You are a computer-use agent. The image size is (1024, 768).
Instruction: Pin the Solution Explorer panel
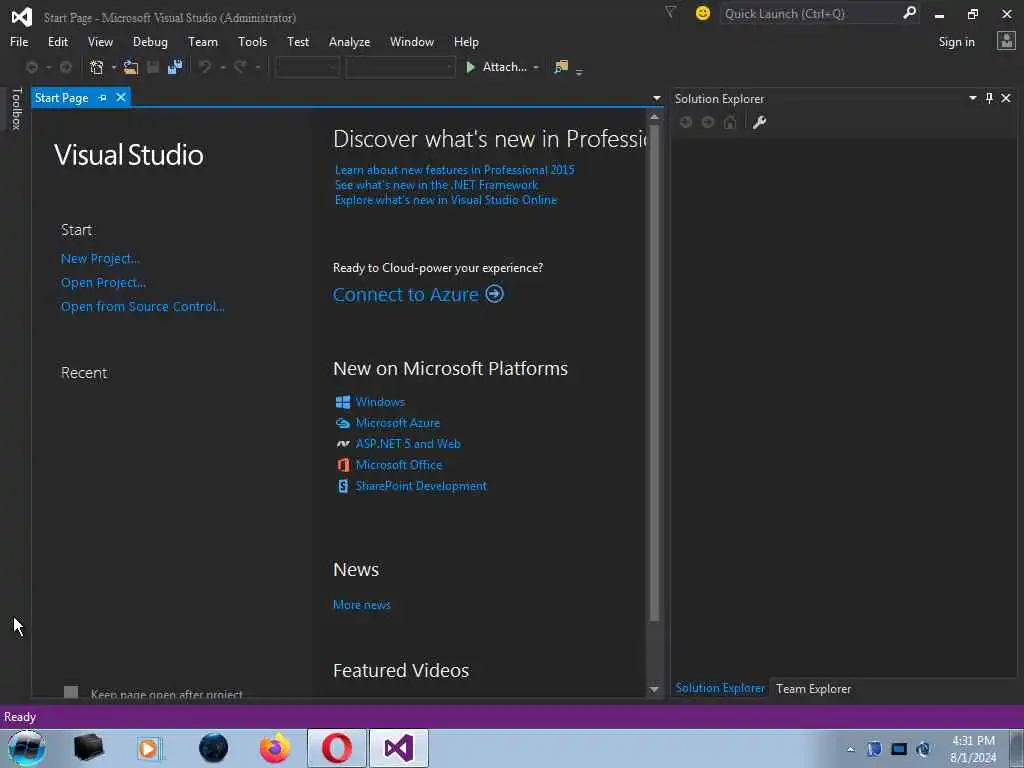[x=989, y=98]
